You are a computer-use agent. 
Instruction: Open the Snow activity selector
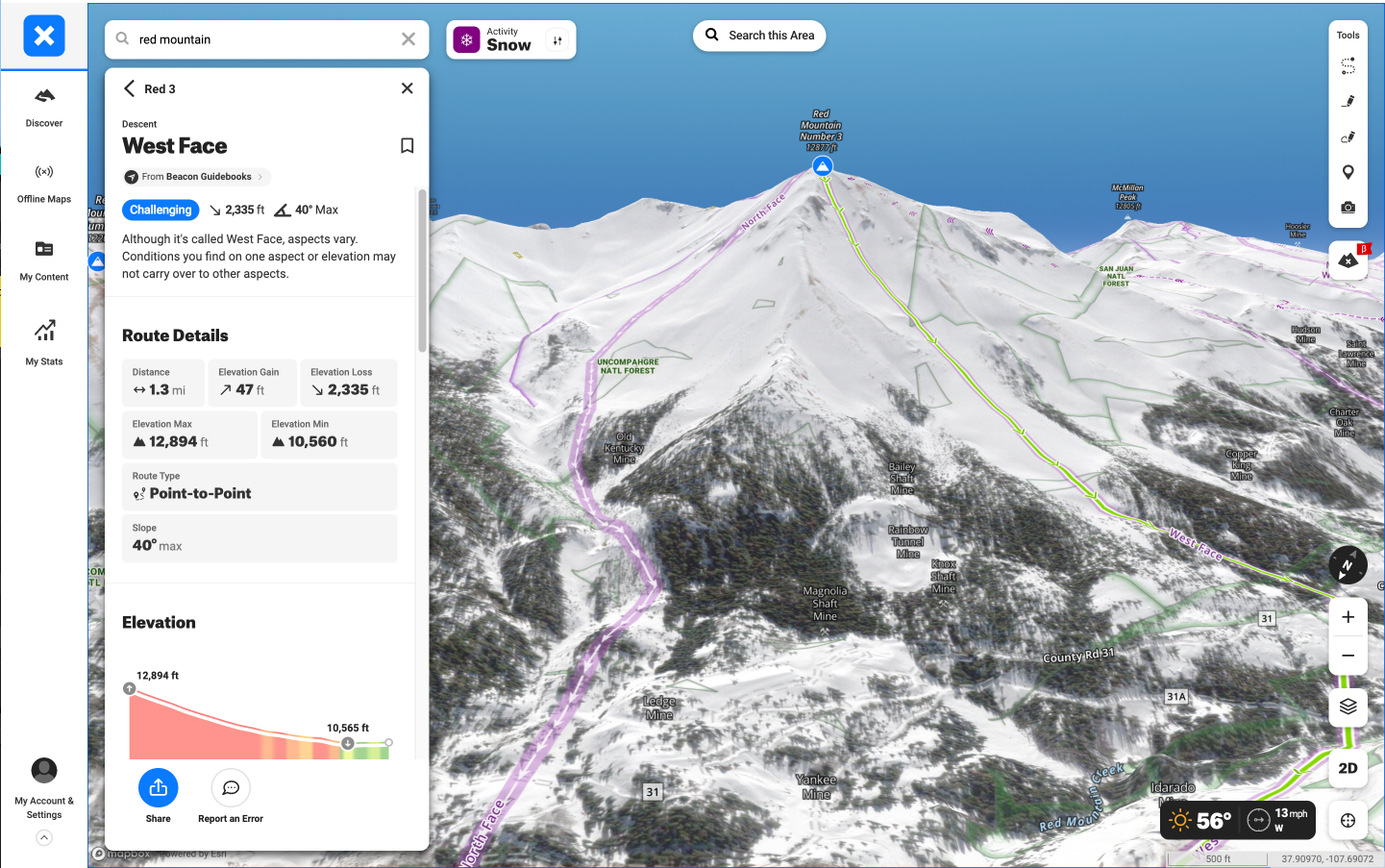tap(510, 40)
